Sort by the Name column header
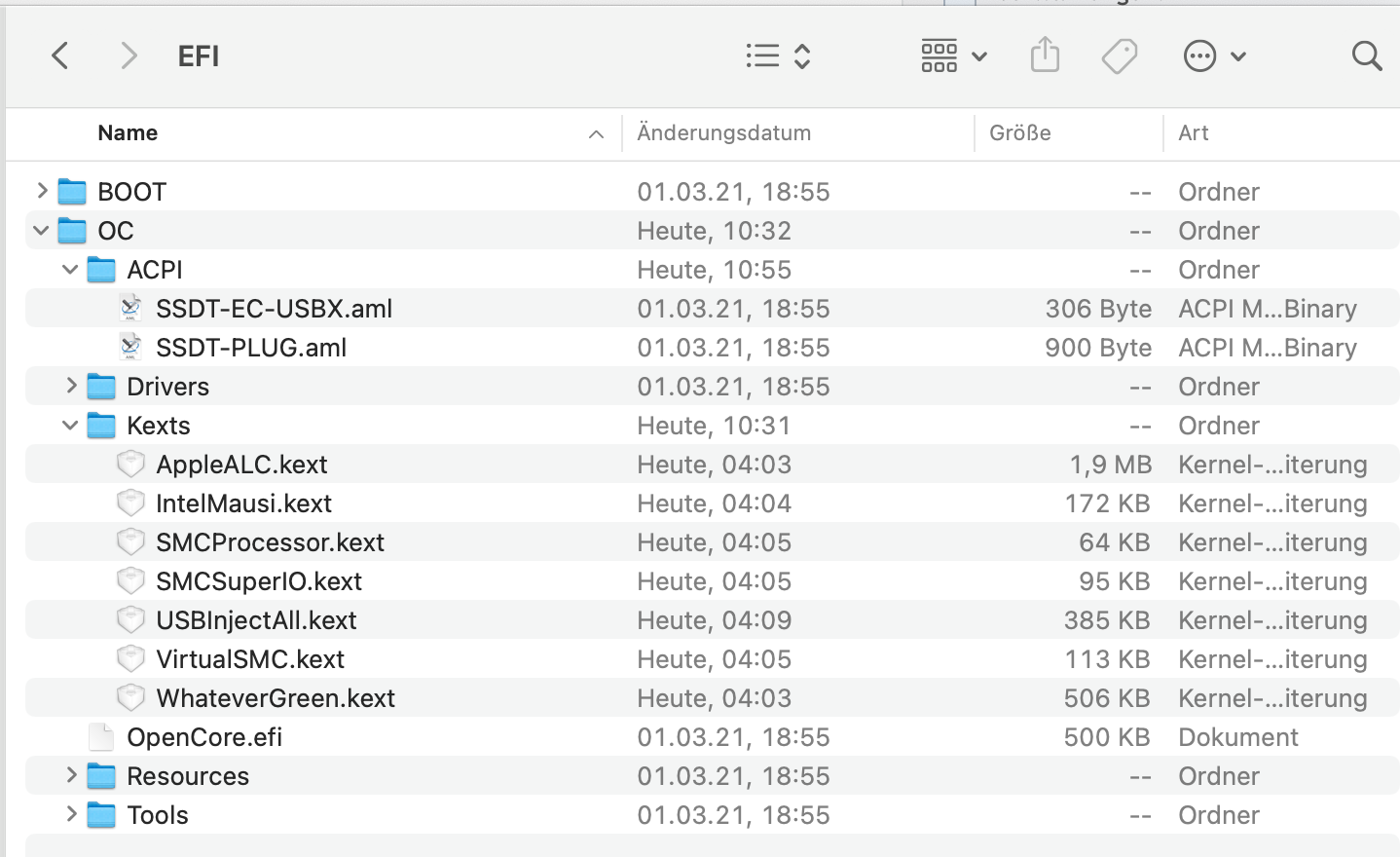Screen dimensions: 1400x857 128,133
